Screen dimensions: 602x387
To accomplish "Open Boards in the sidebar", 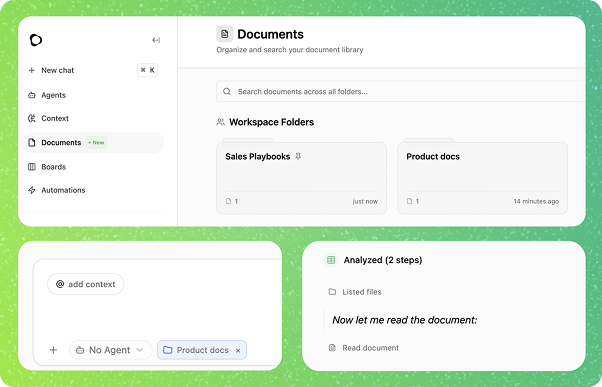I will click(x=53, y=167).
